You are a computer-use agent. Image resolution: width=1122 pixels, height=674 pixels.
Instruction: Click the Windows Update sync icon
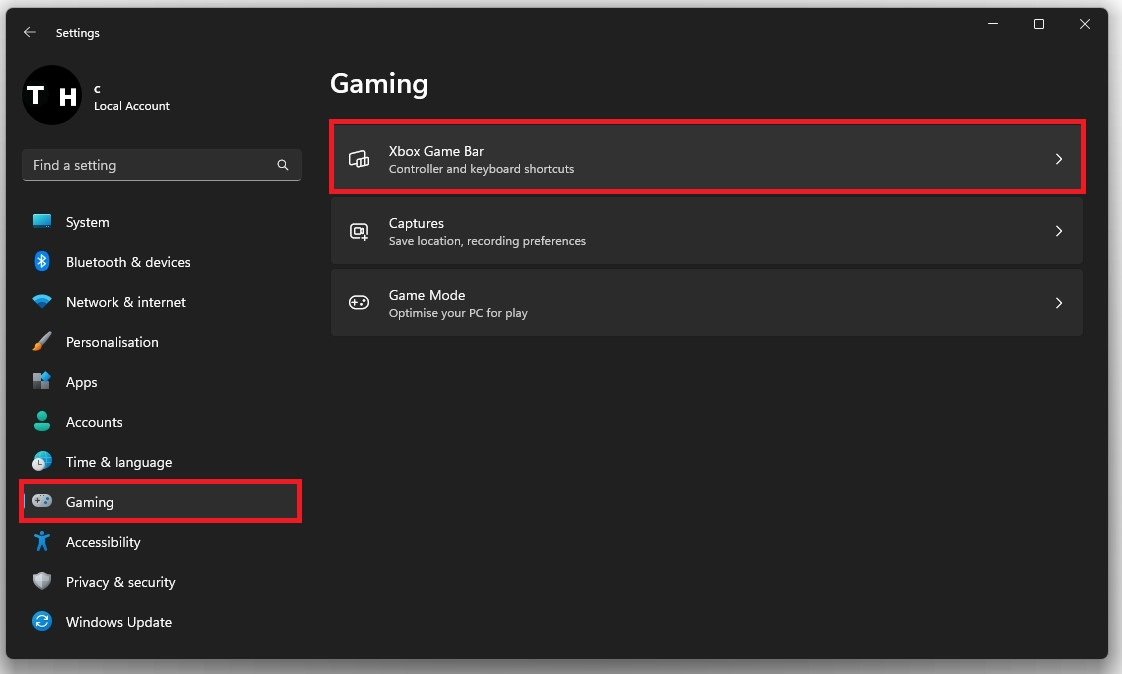click(x=42, y=622)
